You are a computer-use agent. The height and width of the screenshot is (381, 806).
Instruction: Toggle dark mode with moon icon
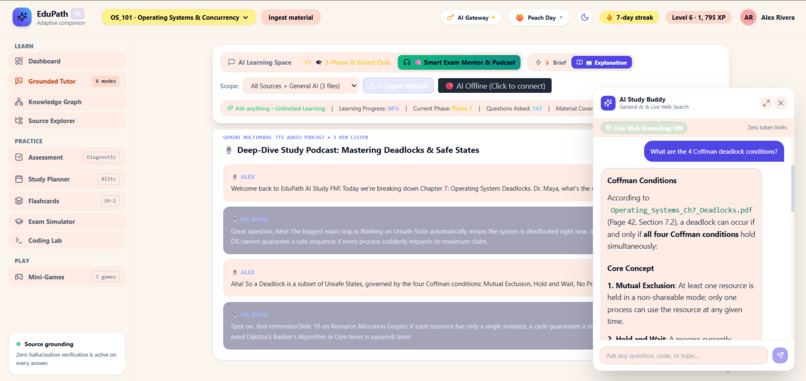point(584,17)
